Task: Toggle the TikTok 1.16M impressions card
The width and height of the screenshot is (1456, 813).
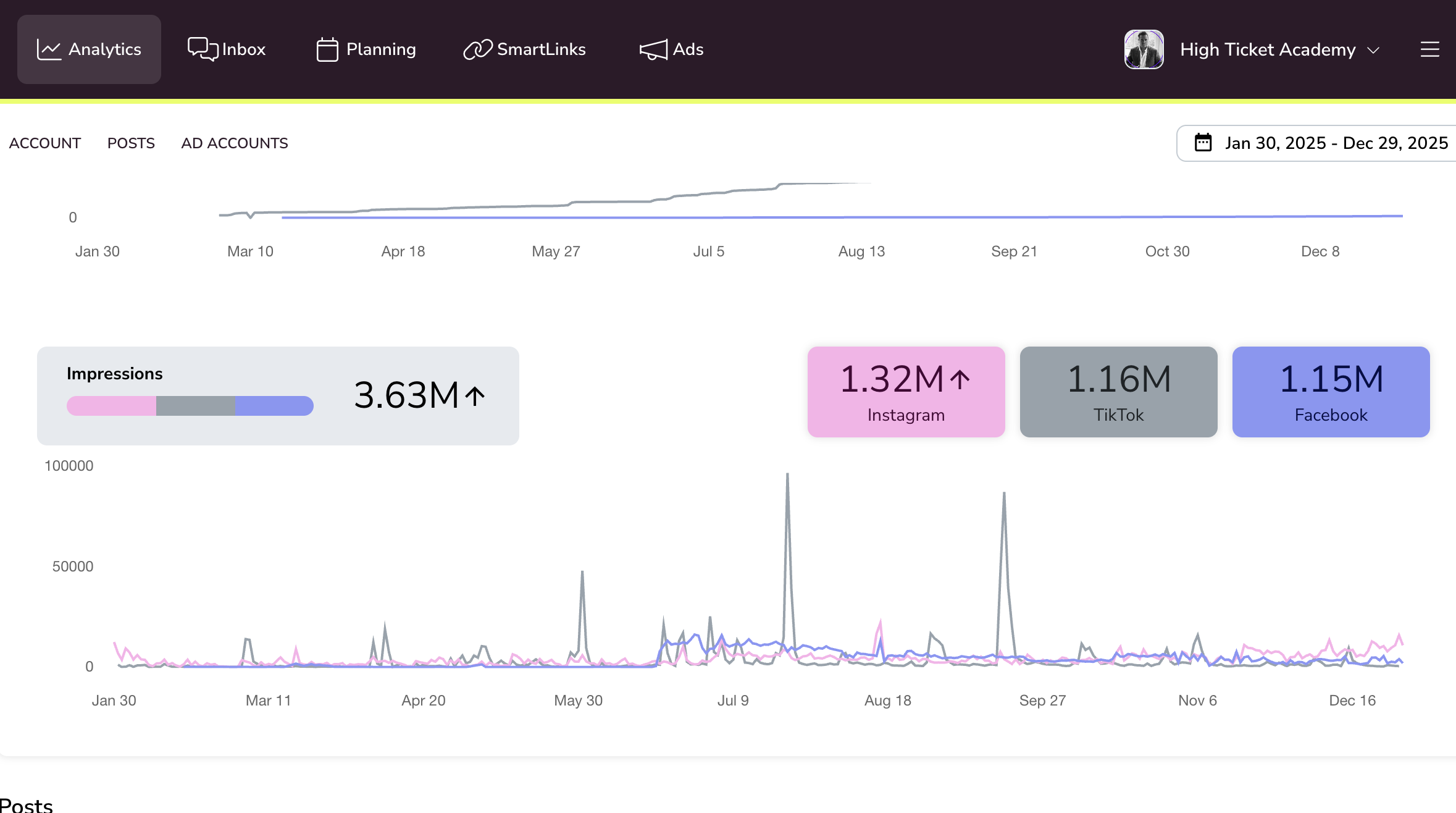Action: coord(1118,392)
